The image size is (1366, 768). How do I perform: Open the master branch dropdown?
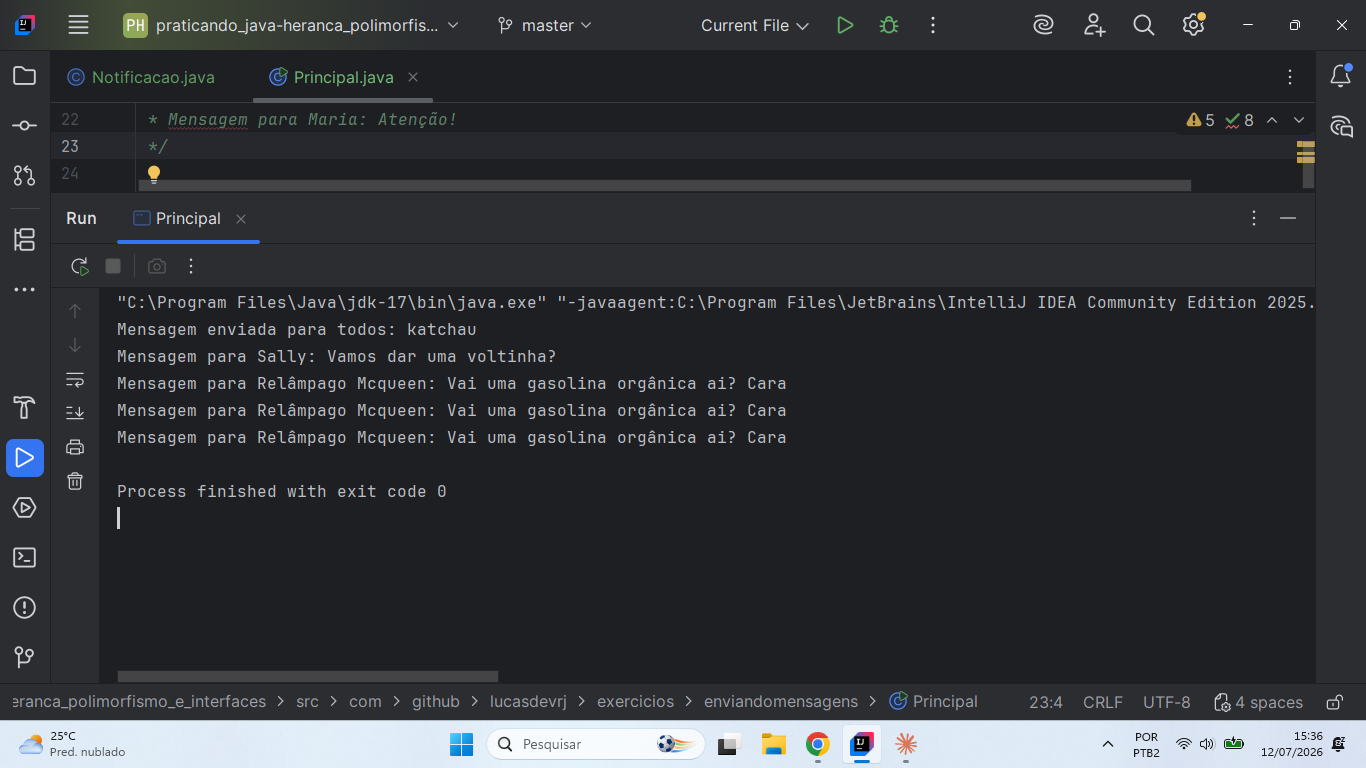point(545,26)
